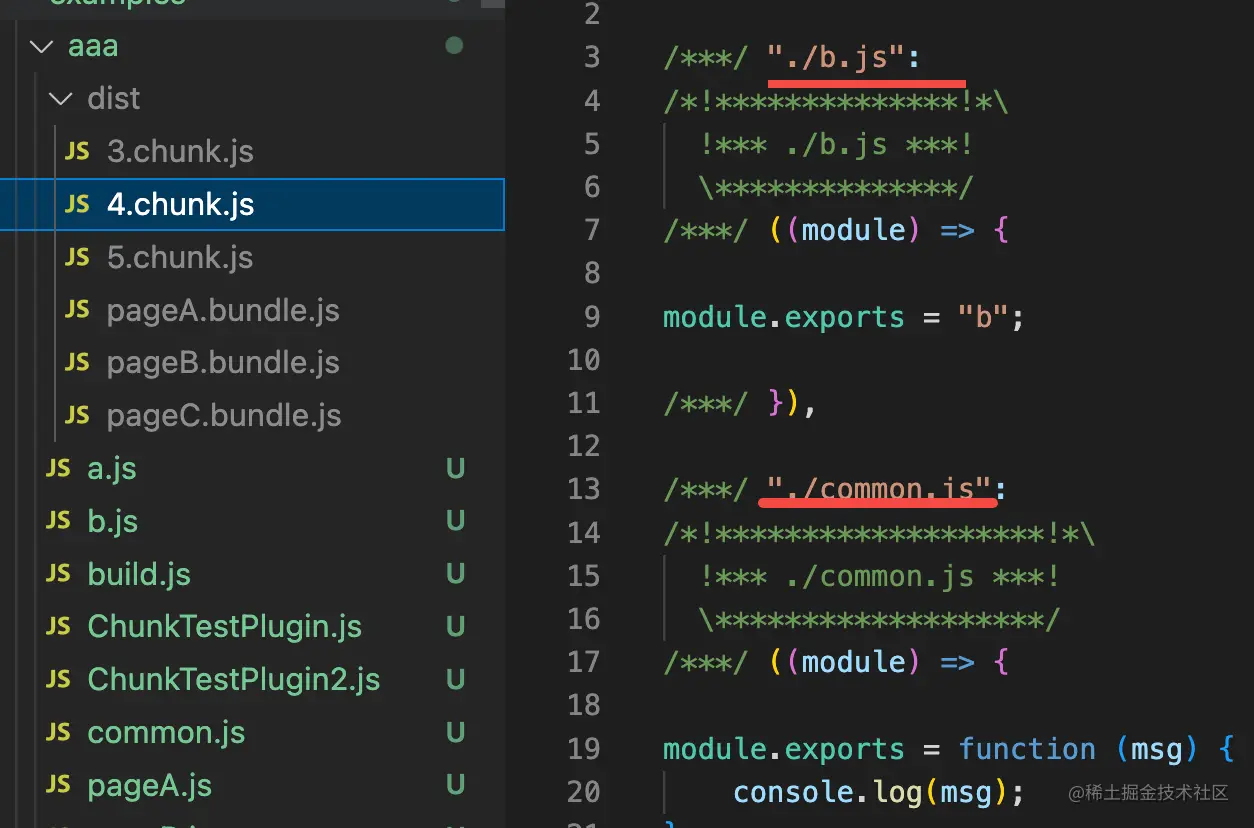The image size is (1254, 828).
Task: Open ChunkTestPlugin.js file
Action: point(225,626)
